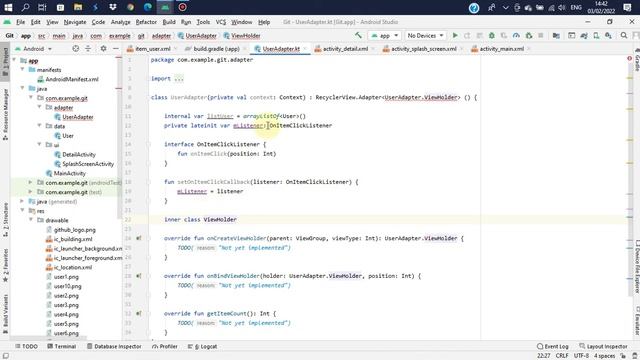
Task: Open the Layout Inspector
Action: 603,346
